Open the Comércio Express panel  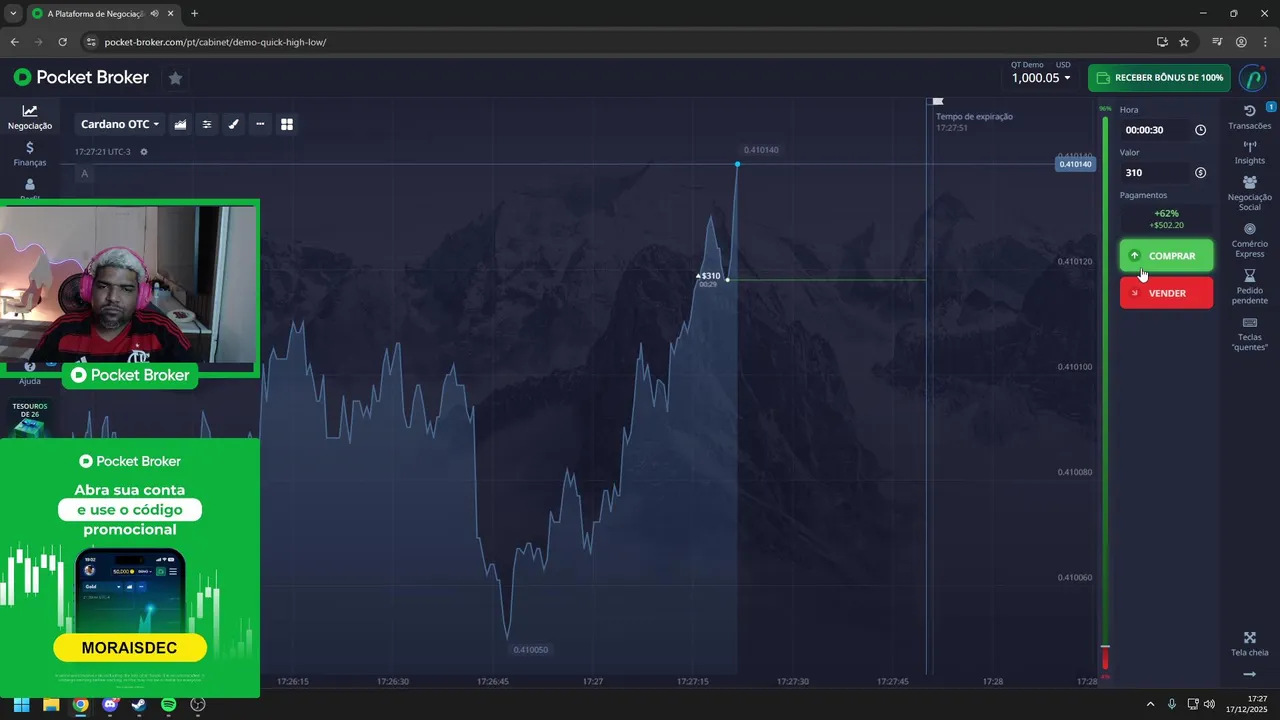click(1250, 240)
